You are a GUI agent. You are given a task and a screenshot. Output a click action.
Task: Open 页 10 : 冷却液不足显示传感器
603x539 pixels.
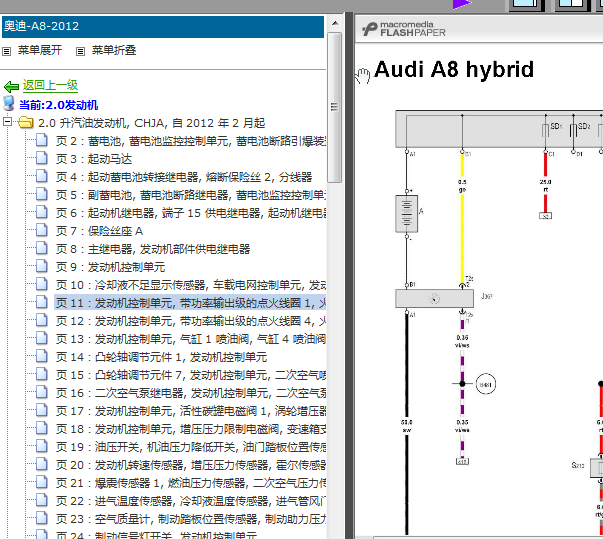coord(191,285)
